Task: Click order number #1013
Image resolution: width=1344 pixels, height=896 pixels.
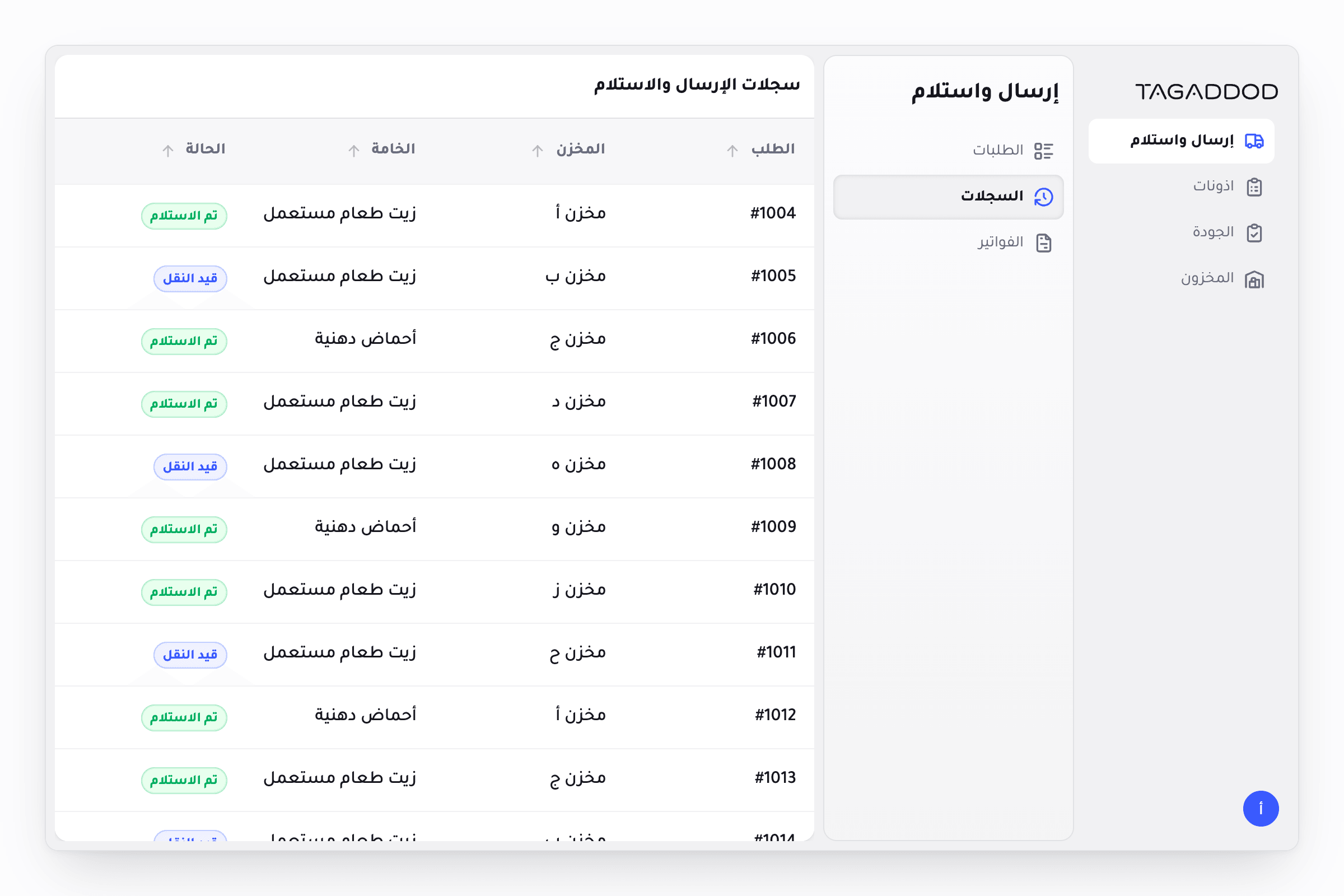Action: 776,778
